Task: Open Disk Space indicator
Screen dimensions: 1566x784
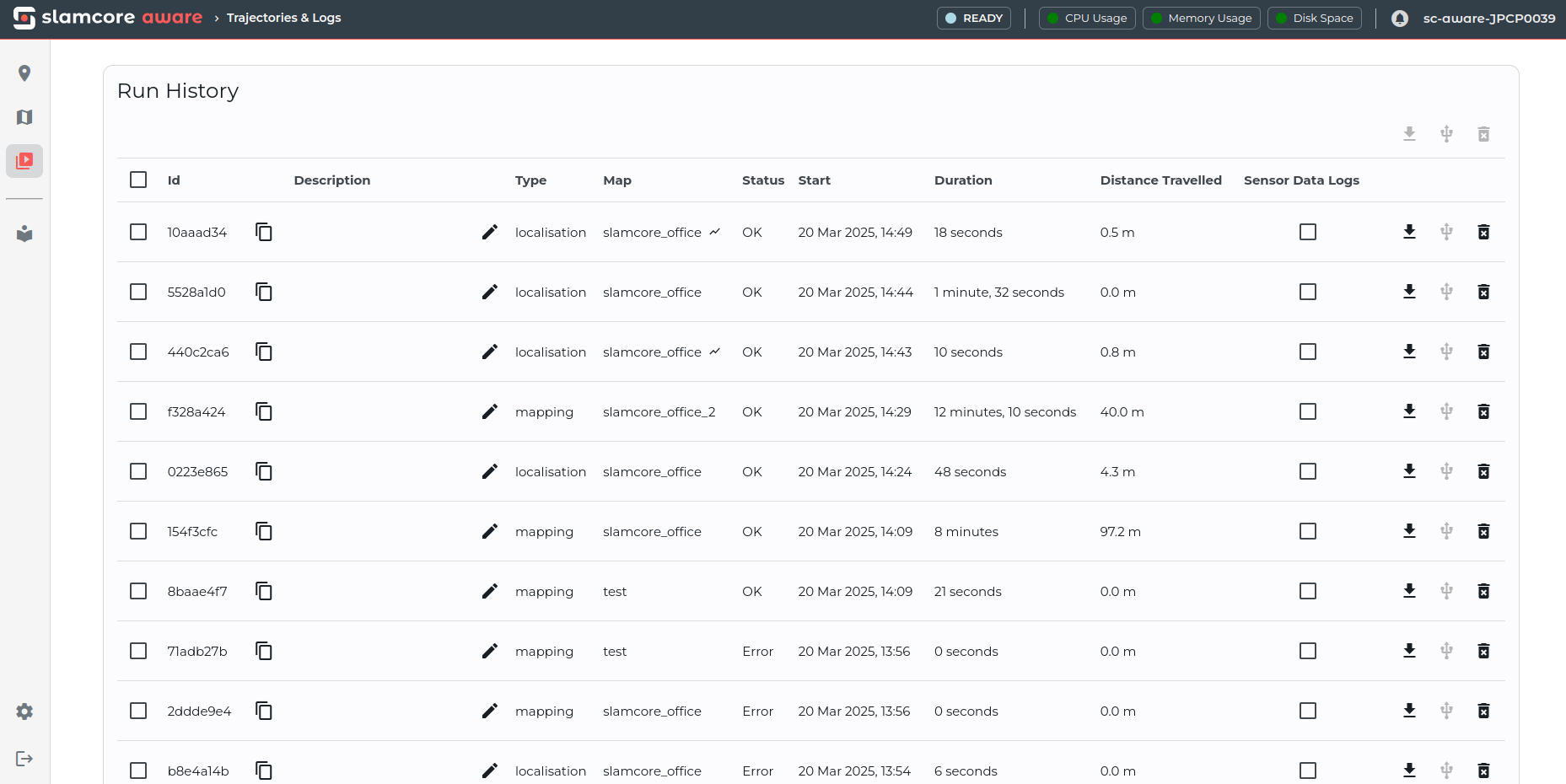Action: click(x=1315, y=18)
